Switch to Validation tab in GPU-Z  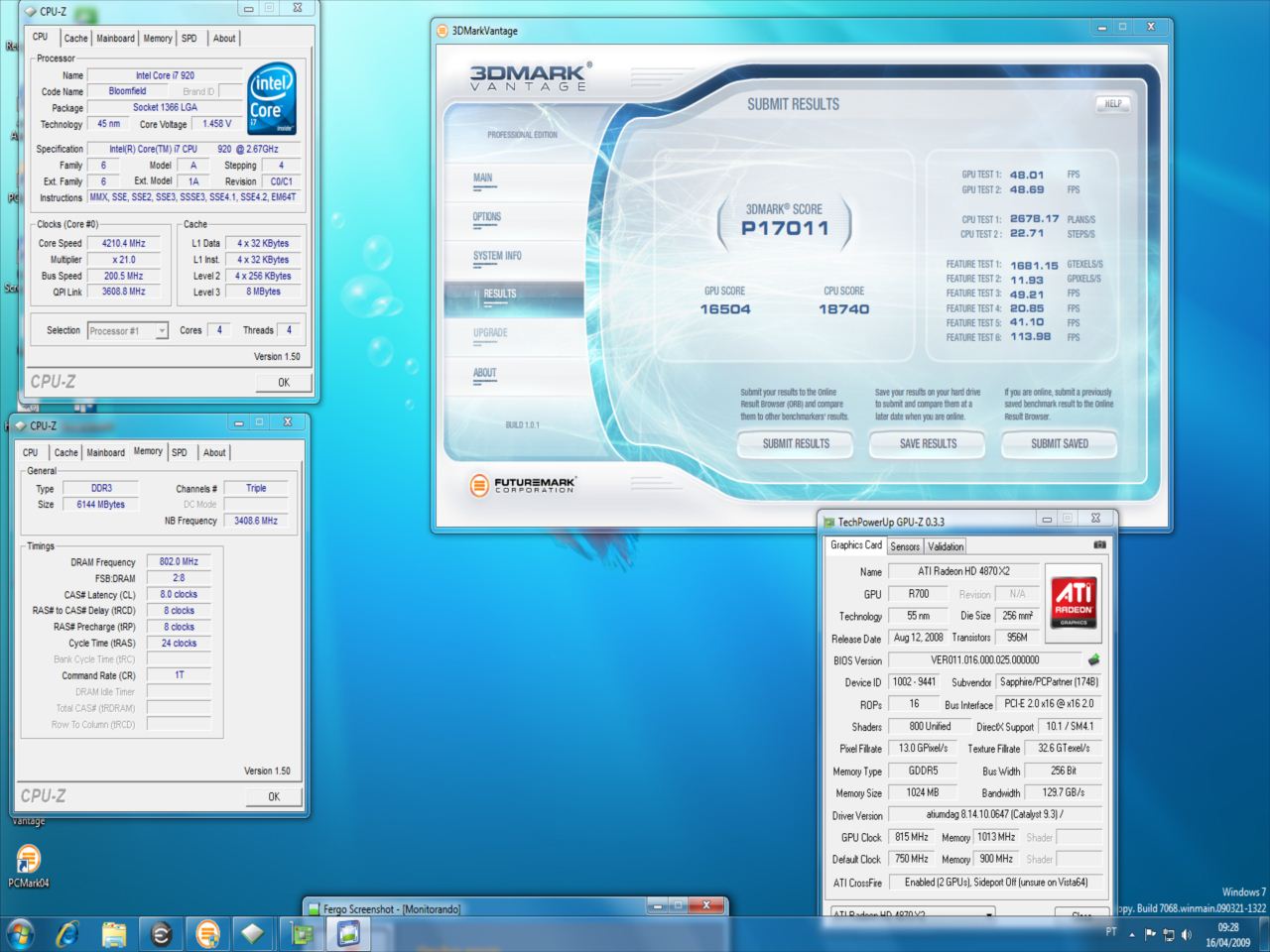pos(946,546)
